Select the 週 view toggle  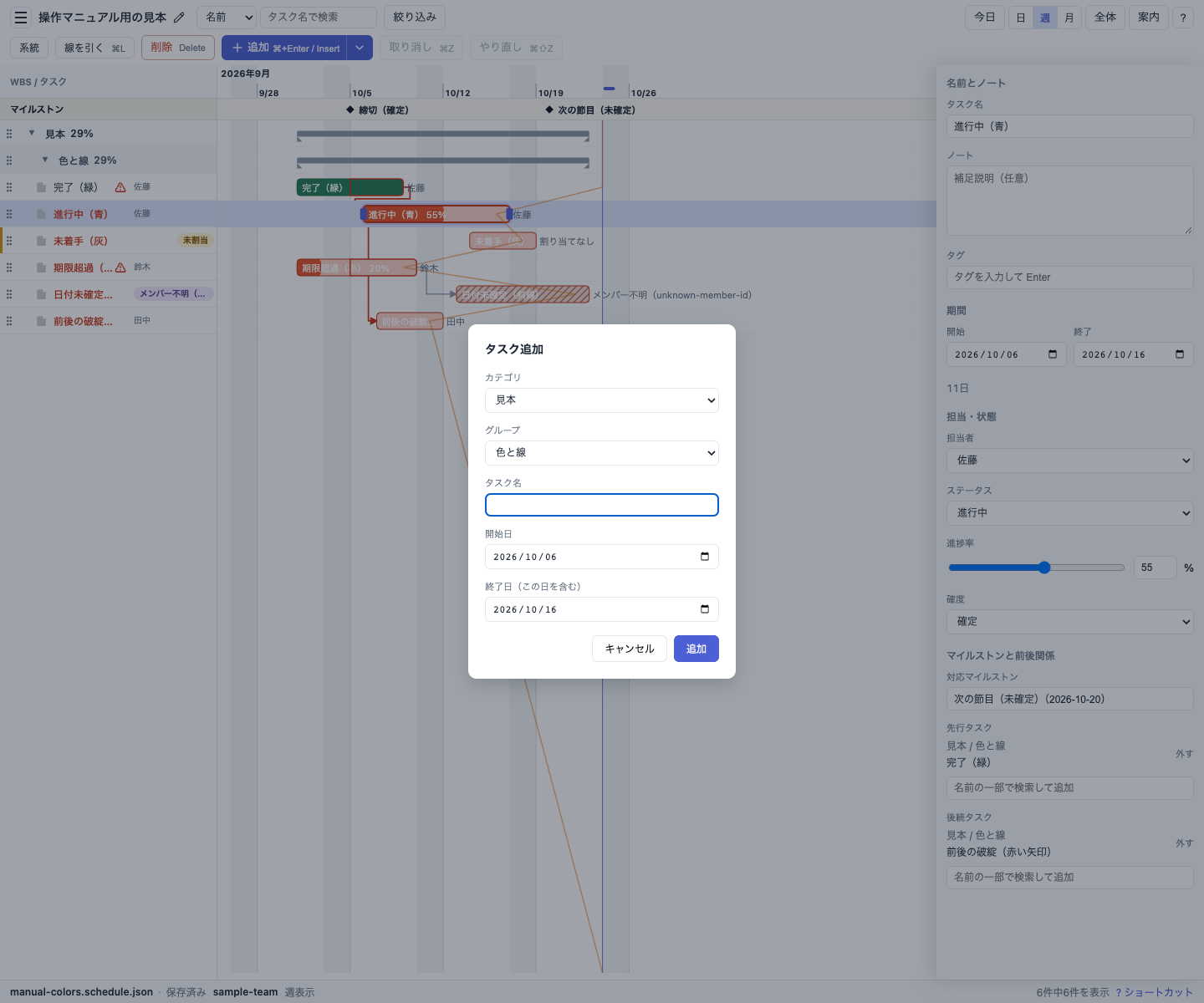1045,18
